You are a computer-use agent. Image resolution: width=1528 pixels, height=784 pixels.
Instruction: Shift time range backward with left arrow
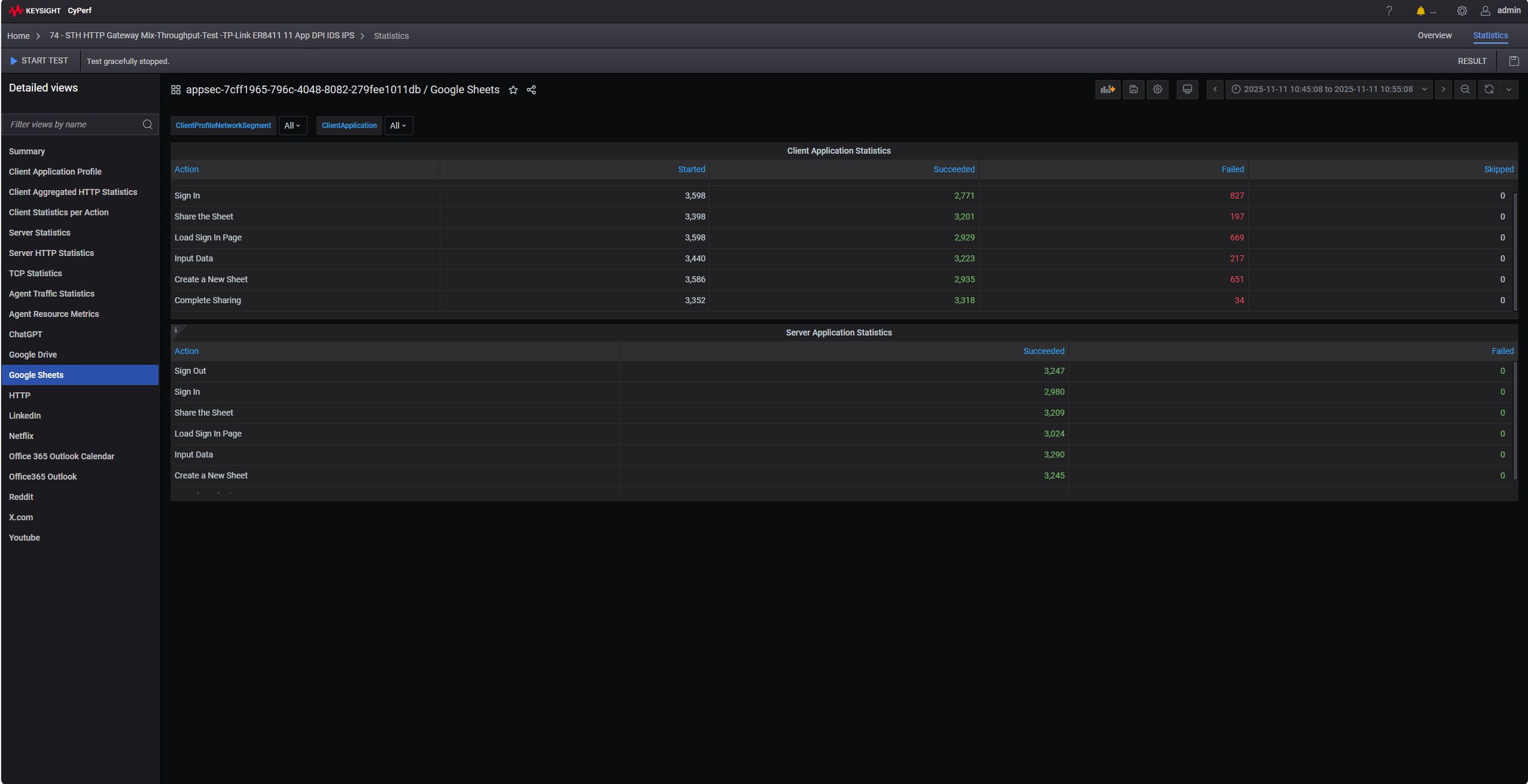[1215, 90]
